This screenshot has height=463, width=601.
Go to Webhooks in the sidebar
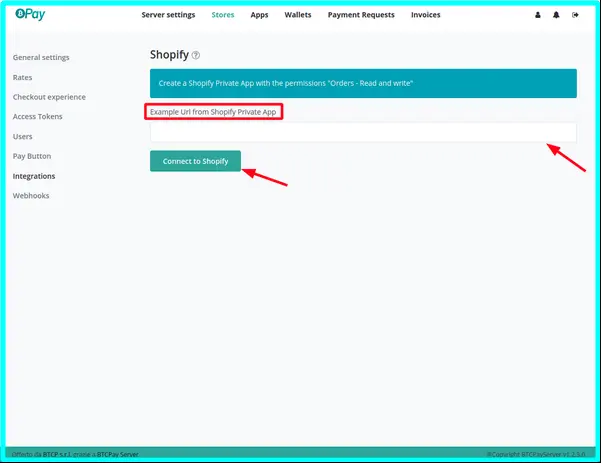point(31,195)
